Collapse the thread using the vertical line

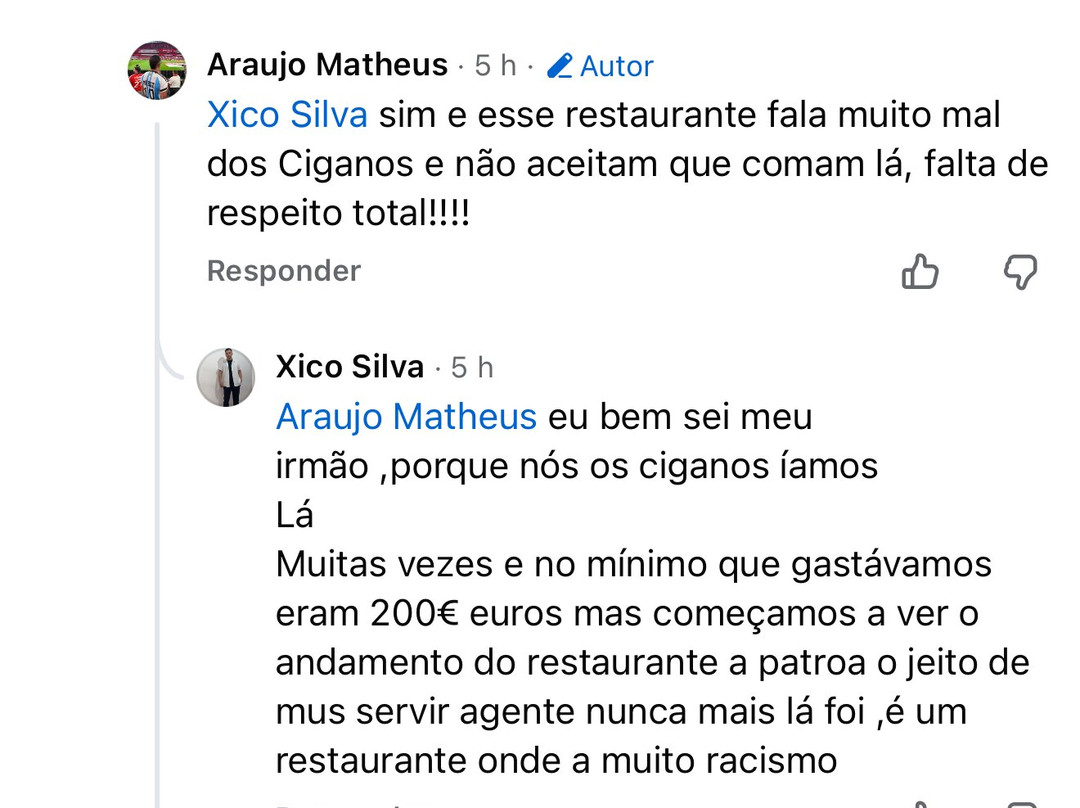[157, 500]
